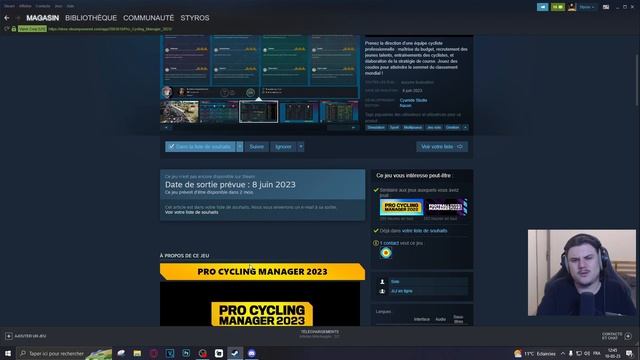Click AJOUTER UN JEU plus icon
This screenshot has height=360, width=640.
click(9, 336)
